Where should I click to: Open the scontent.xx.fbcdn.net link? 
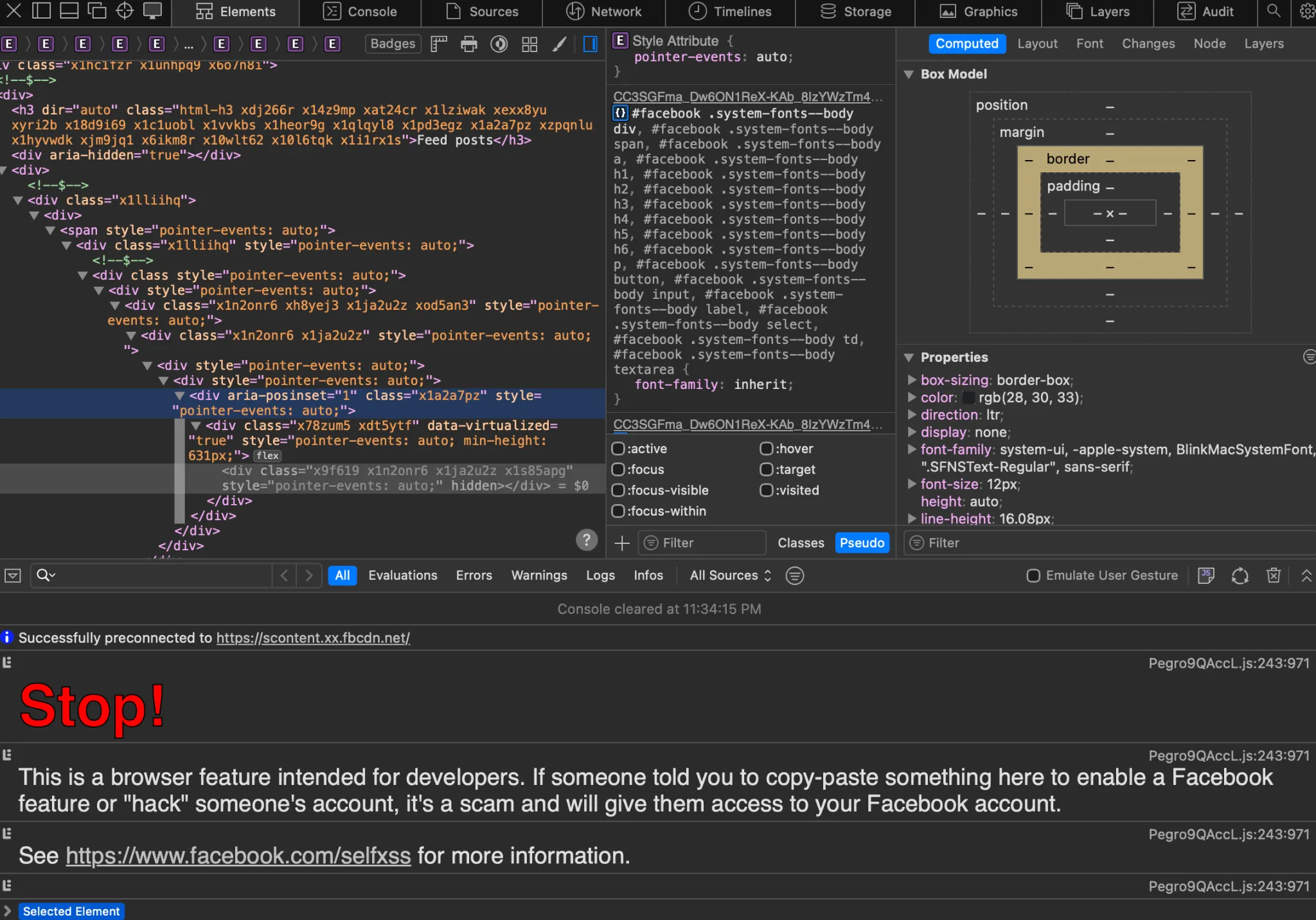[313, 638]
